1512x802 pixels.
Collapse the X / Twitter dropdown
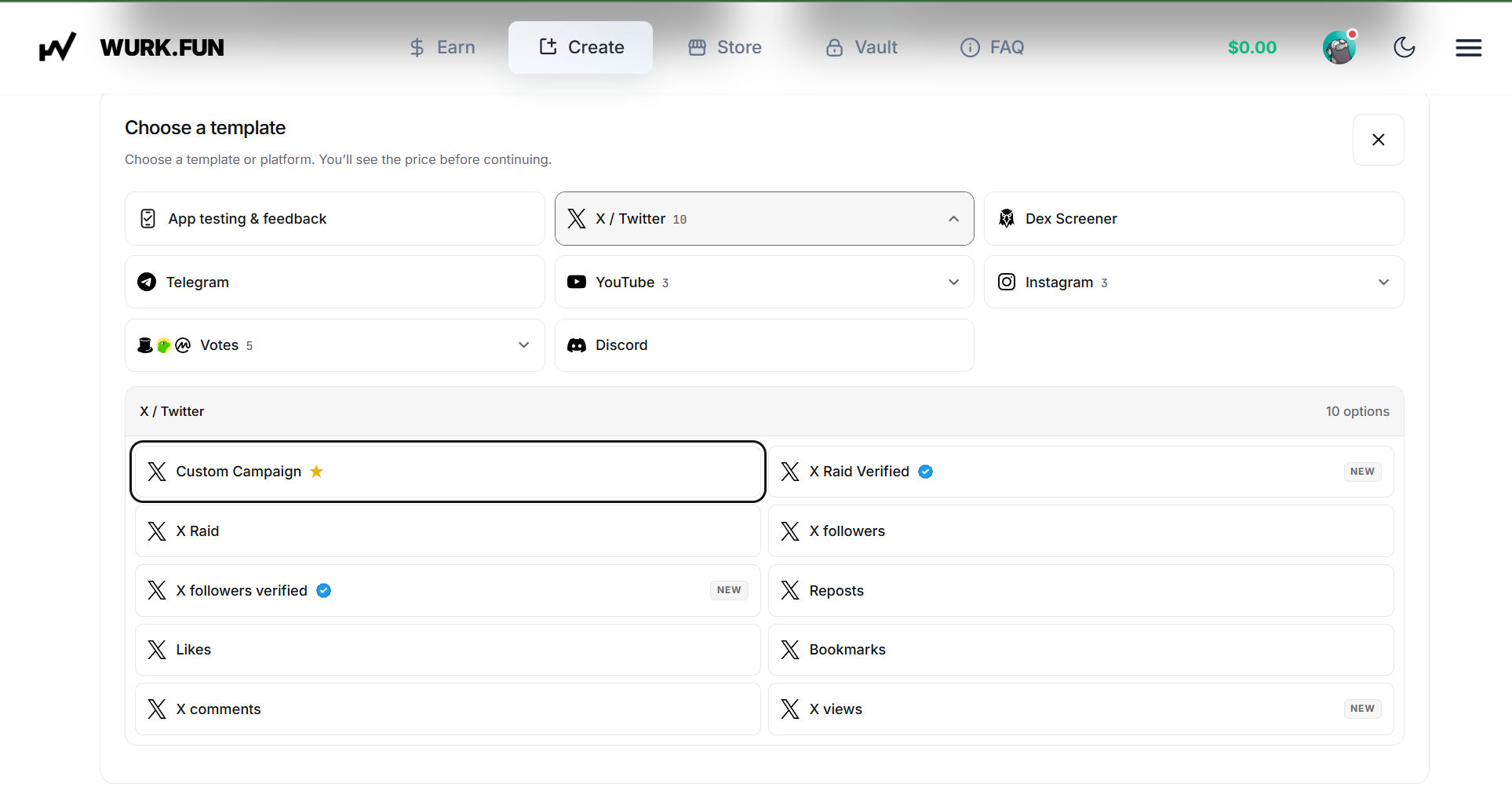tap(764, 219)
